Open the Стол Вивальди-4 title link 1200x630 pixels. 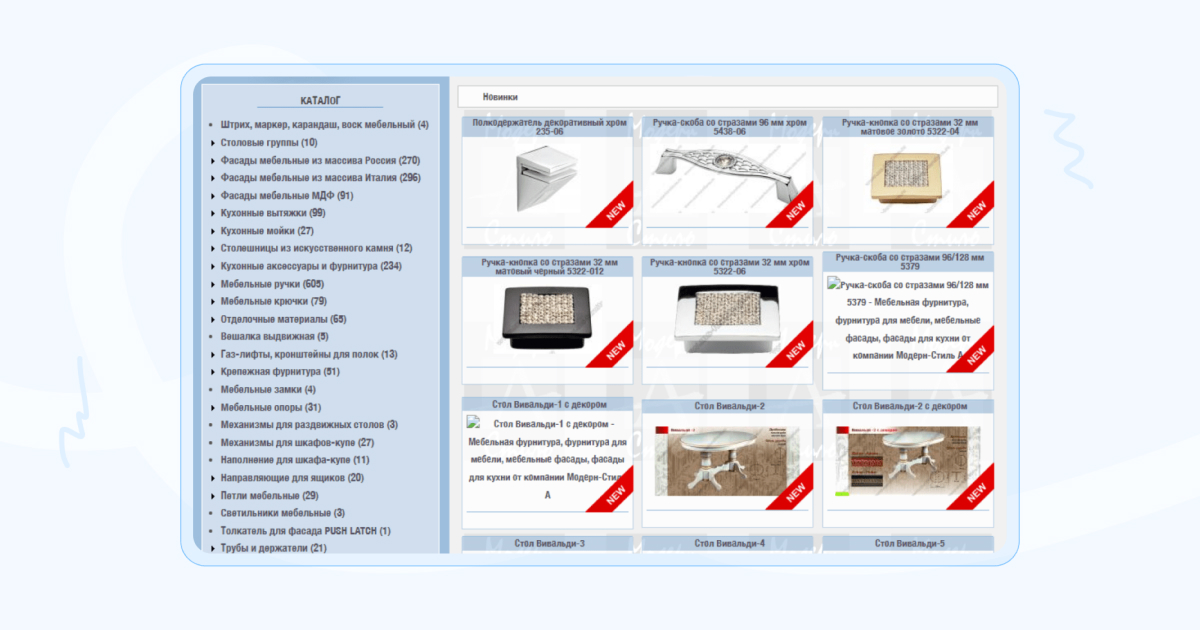728,543
